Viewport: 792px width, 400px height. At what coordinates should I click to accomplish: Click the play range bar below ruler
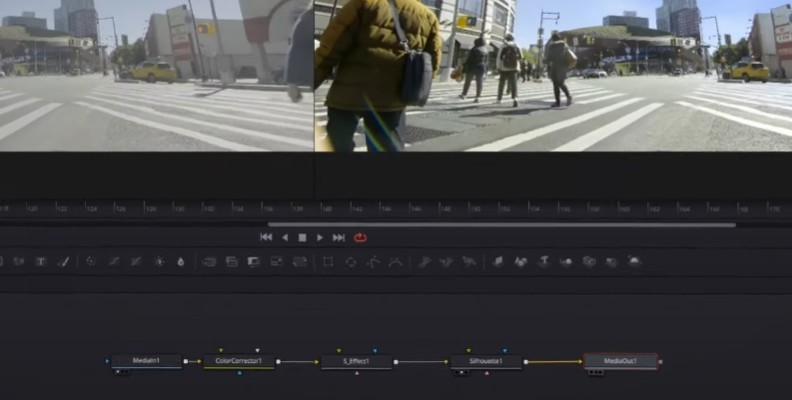[500, 225]
